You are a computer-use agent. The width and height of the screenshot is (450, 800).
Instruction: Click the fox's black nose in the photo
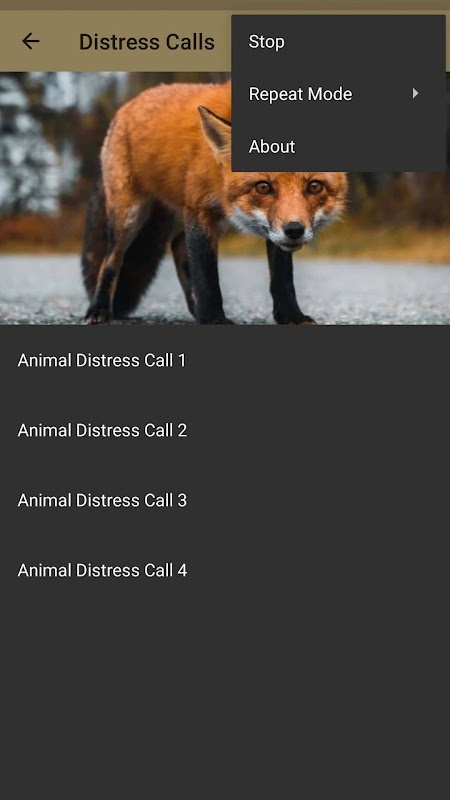coord(294,230)
